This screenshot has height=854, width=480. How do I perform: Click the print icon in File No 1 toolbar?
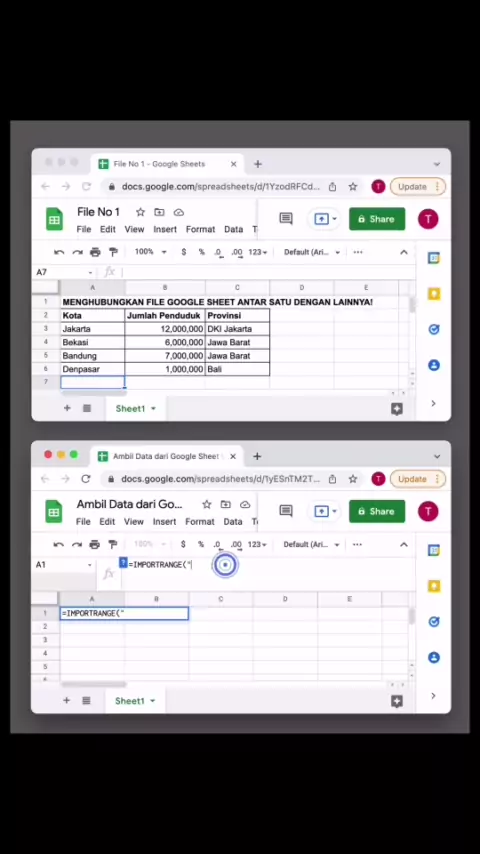95,252
